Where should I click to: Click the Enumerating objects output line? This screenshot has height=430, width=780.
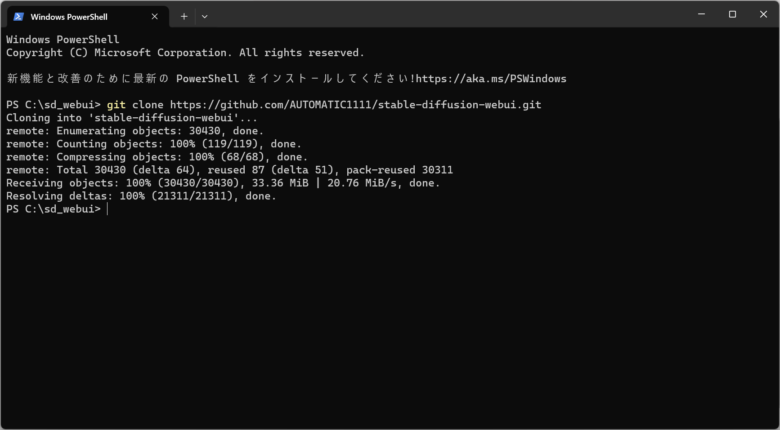135,131
